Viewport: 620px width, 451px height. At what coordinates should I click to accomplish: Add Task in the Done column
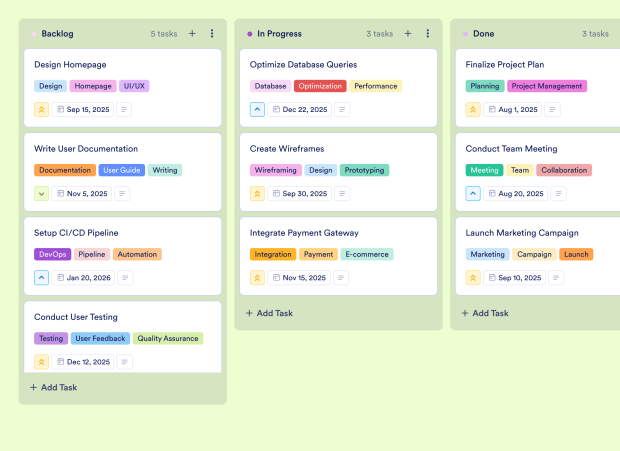486,313
